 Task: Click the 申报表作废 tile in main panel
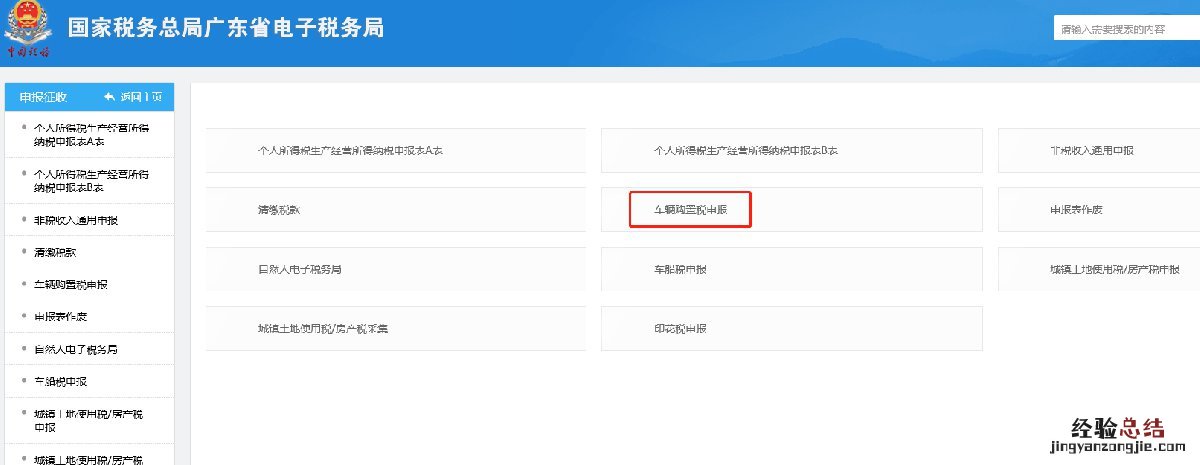[x=1076, y=210]
